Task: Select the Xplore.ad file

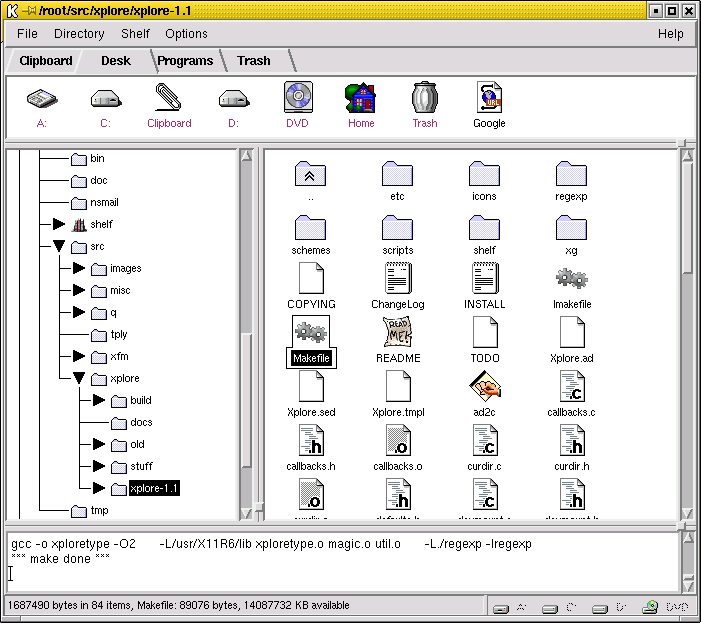Action: tap(572, 332)
